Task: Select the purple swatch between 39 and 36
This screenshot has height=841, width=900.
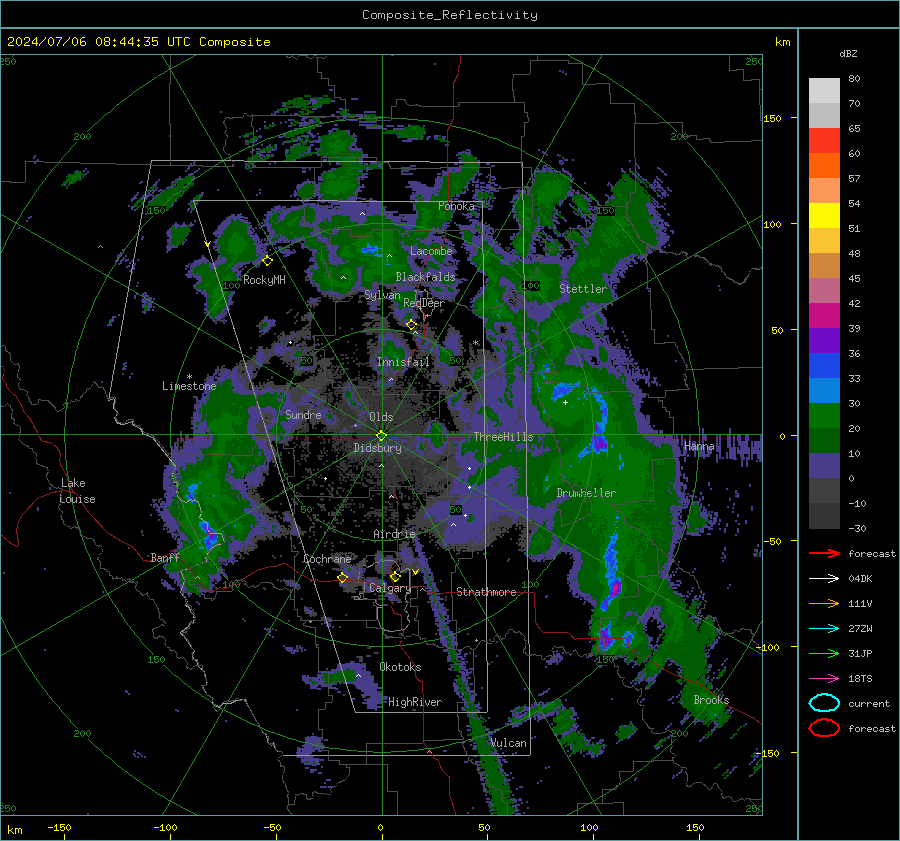Action: coord(824,340)
